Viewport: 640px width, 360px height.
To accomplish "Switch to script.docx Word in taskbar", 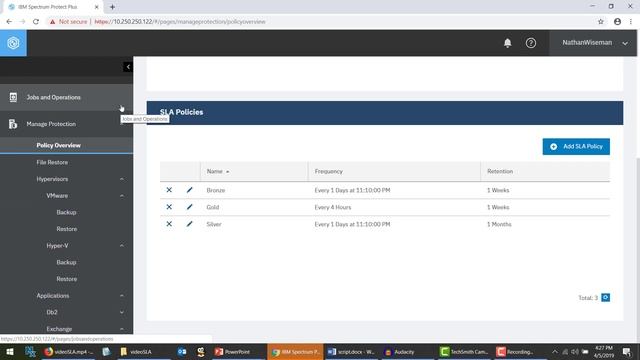I will [x=351, y=352].
